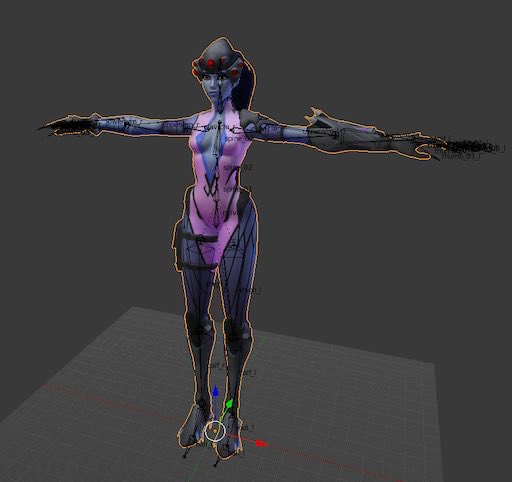Select the thumb_03_l bone label
The image size is (512, 482).
click(461, 156)
